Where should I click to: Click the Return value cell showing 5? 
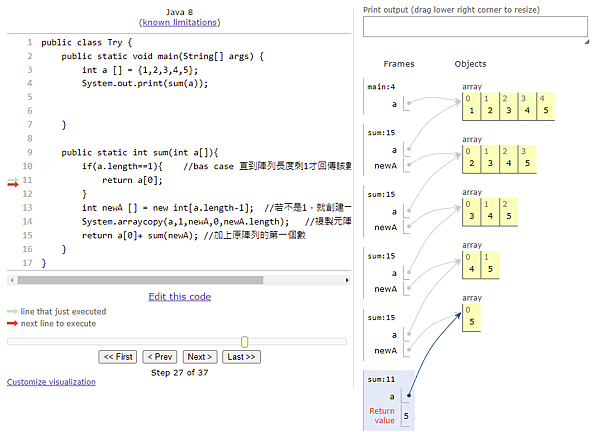(x=406, y=416)
